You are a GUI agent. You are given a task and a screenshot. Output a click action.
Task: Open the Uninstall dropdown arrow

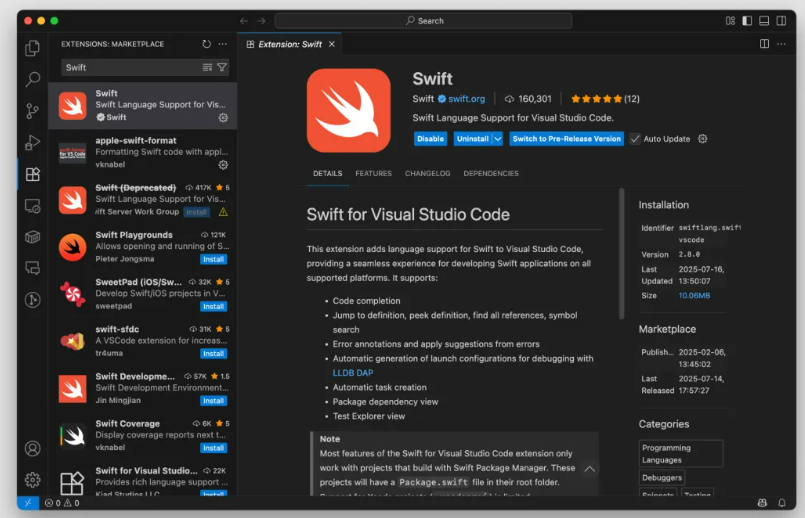(497, 139)
